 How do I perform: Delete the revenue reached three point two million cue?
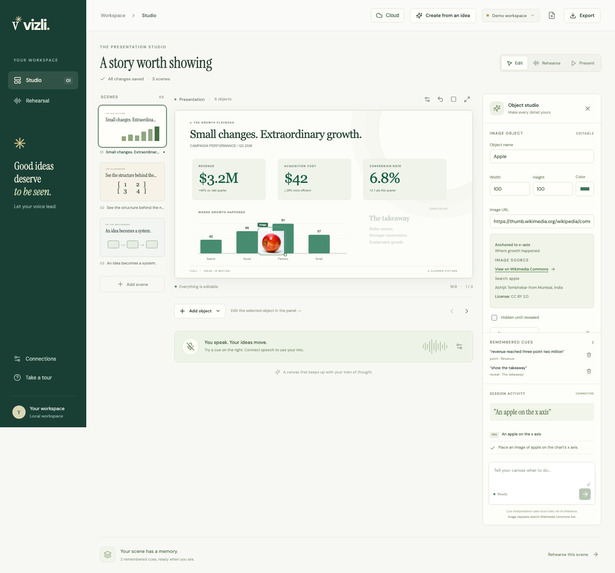589,355
